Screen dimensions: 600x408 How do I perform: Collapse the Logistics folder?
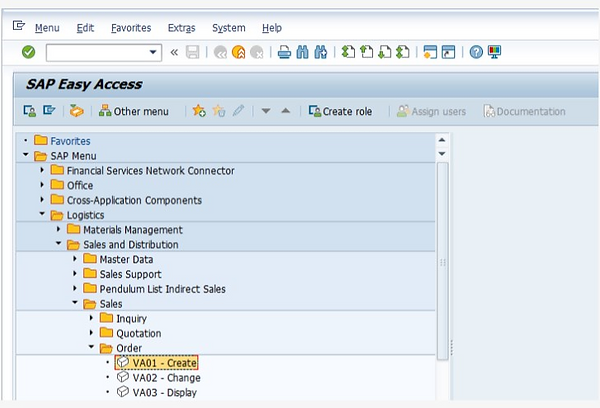point(42,214)
